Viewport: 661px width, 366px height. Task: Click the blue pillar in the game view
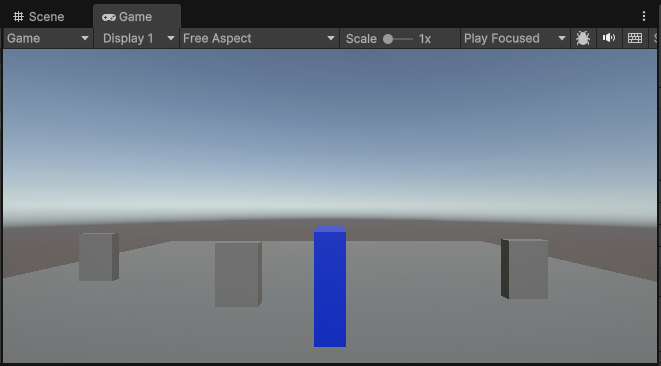click(x=330, y=286)
